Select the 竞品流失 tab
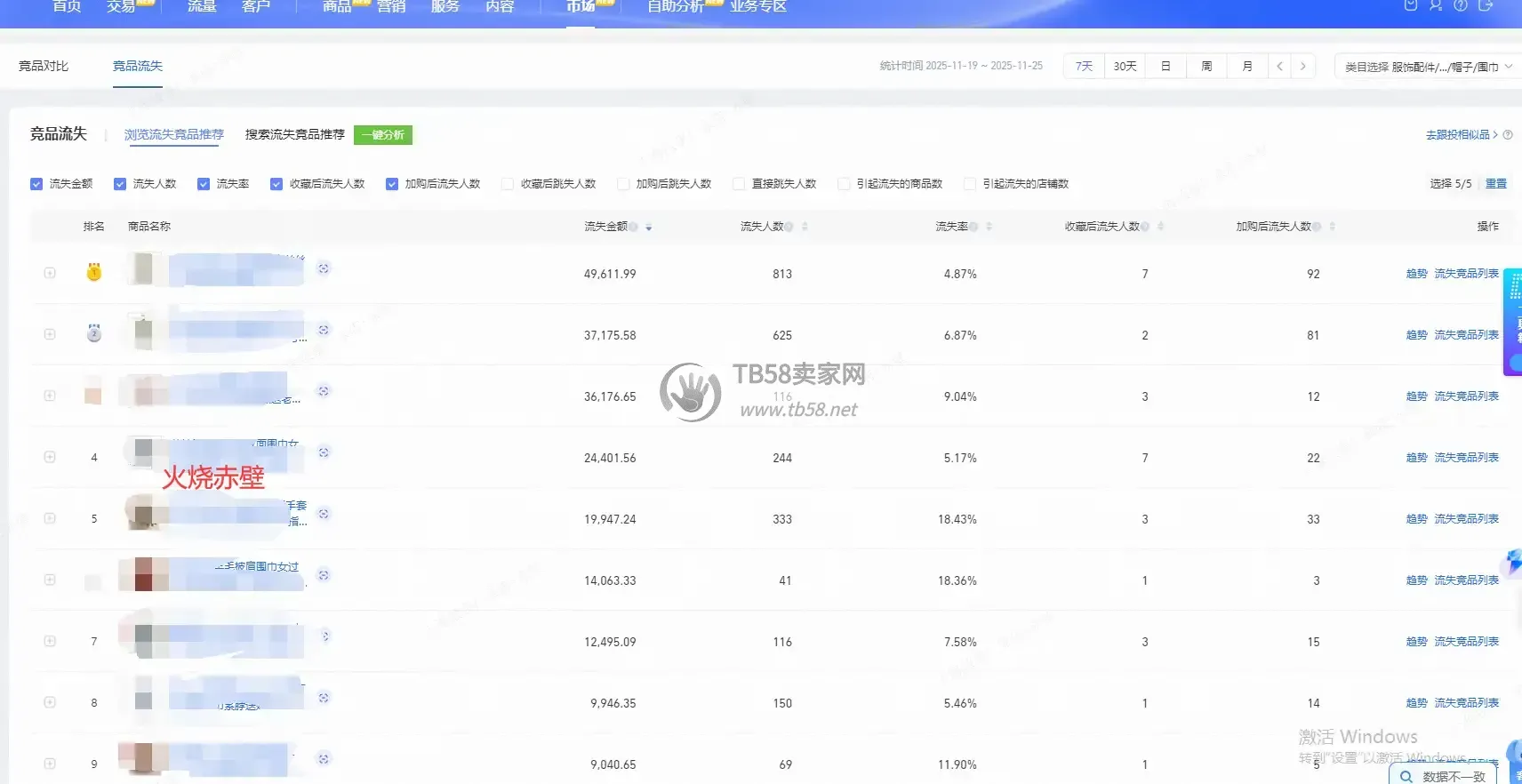This screenshot has width=1522, height=784. 138,66
